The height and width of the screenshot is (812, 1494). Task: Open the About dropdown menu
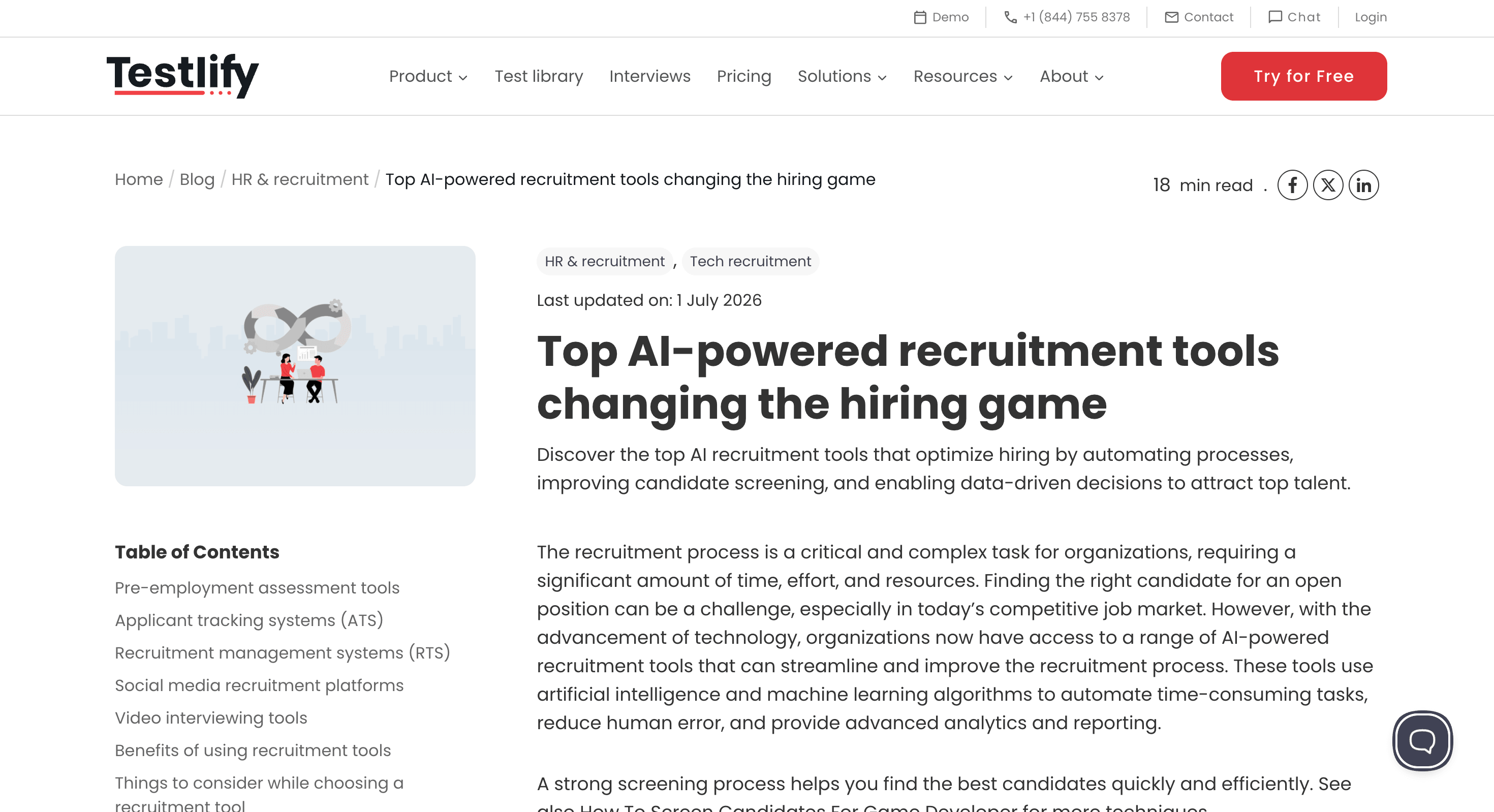[1071, 76]
